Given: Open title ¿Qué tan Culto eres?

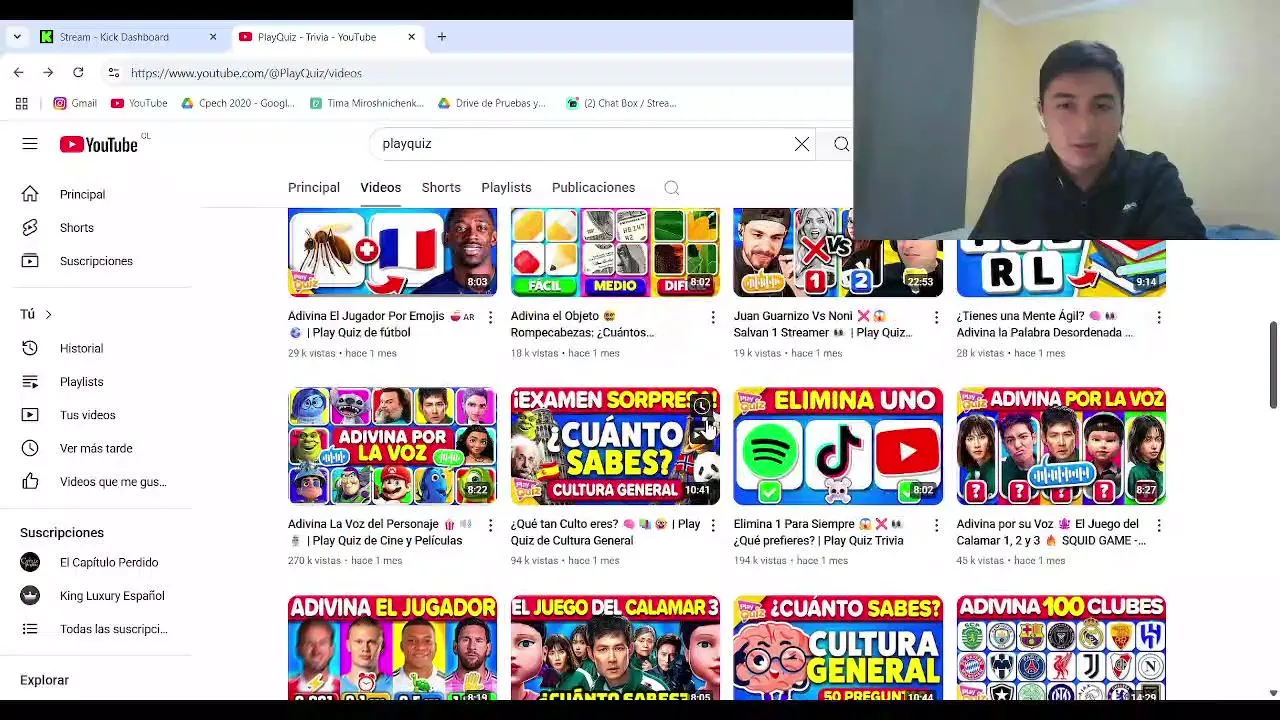Looking at the screenshot, I should pyautogui.click(x=605, y=532).
